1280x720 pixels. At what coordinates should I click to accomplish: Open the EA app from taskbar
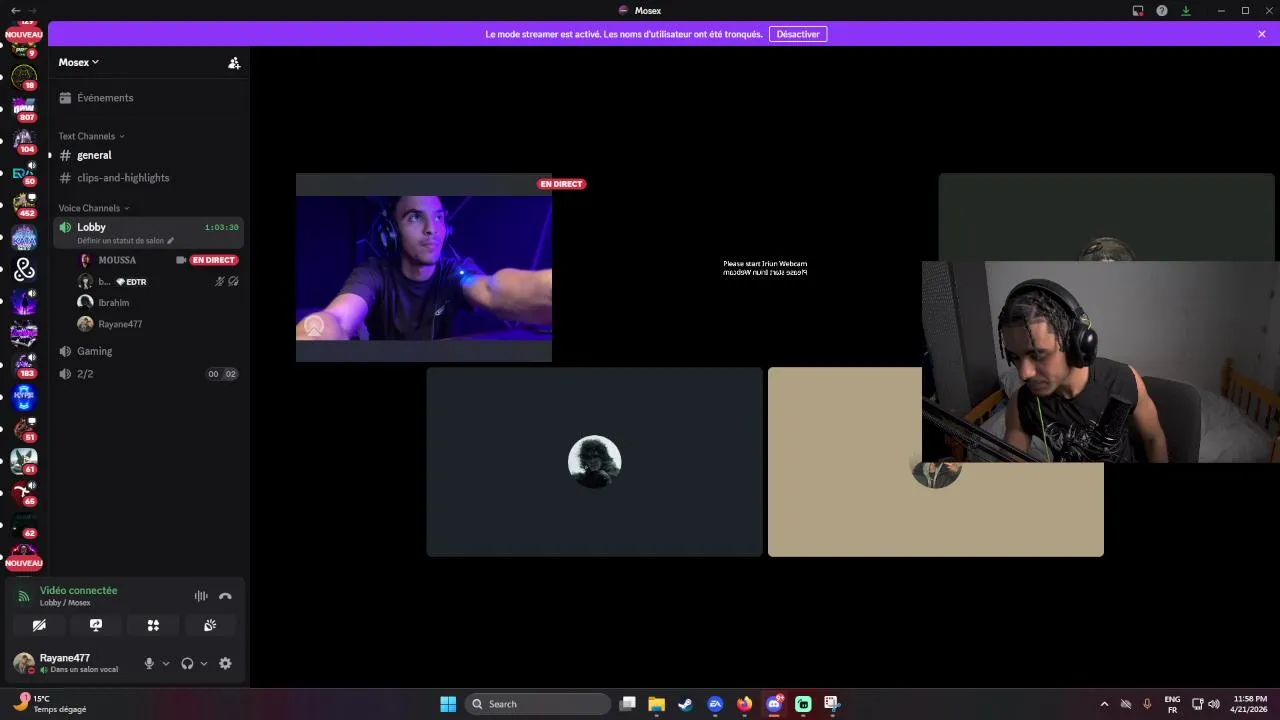click(x=715, y=704)
